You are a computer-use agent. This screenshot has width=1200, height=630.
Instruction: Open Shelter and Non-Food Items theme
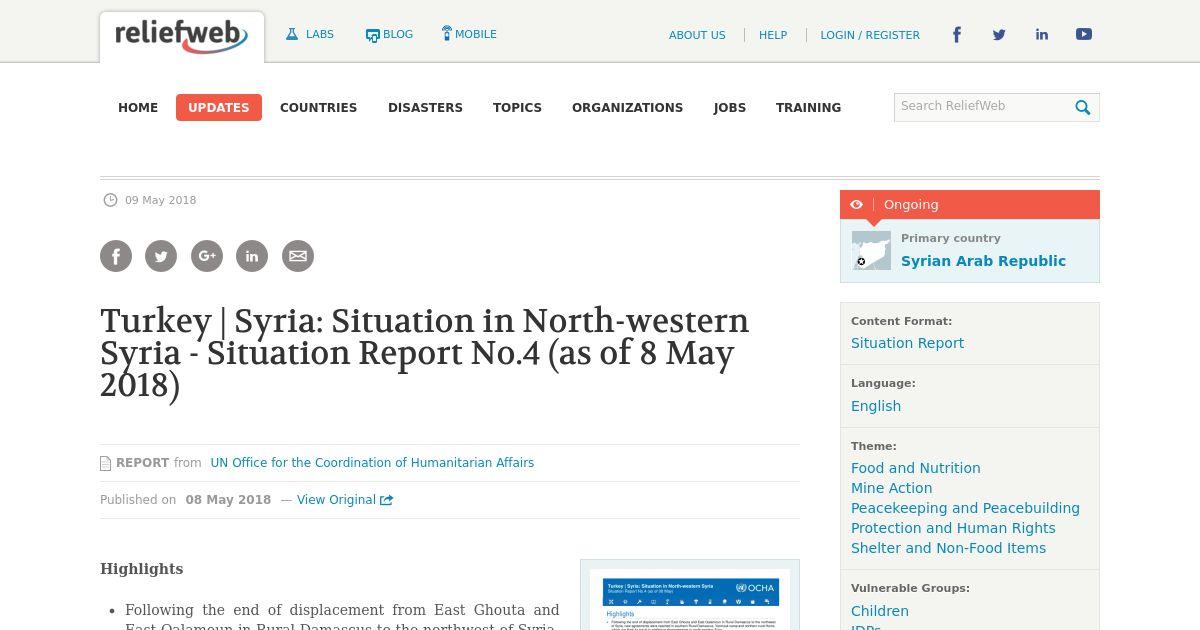click(x=948, y=548)
